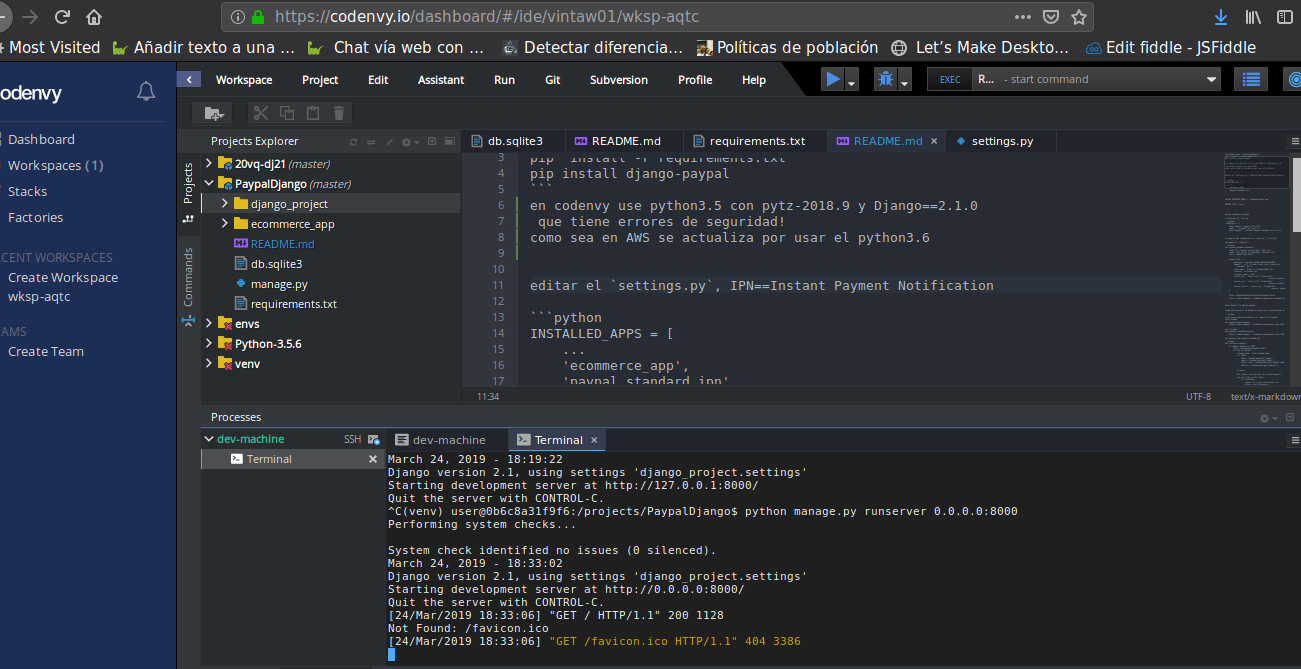Open the Run configurations dropdown arrow
This screenshot has width=1301, height=669.
tap(852, 81)
